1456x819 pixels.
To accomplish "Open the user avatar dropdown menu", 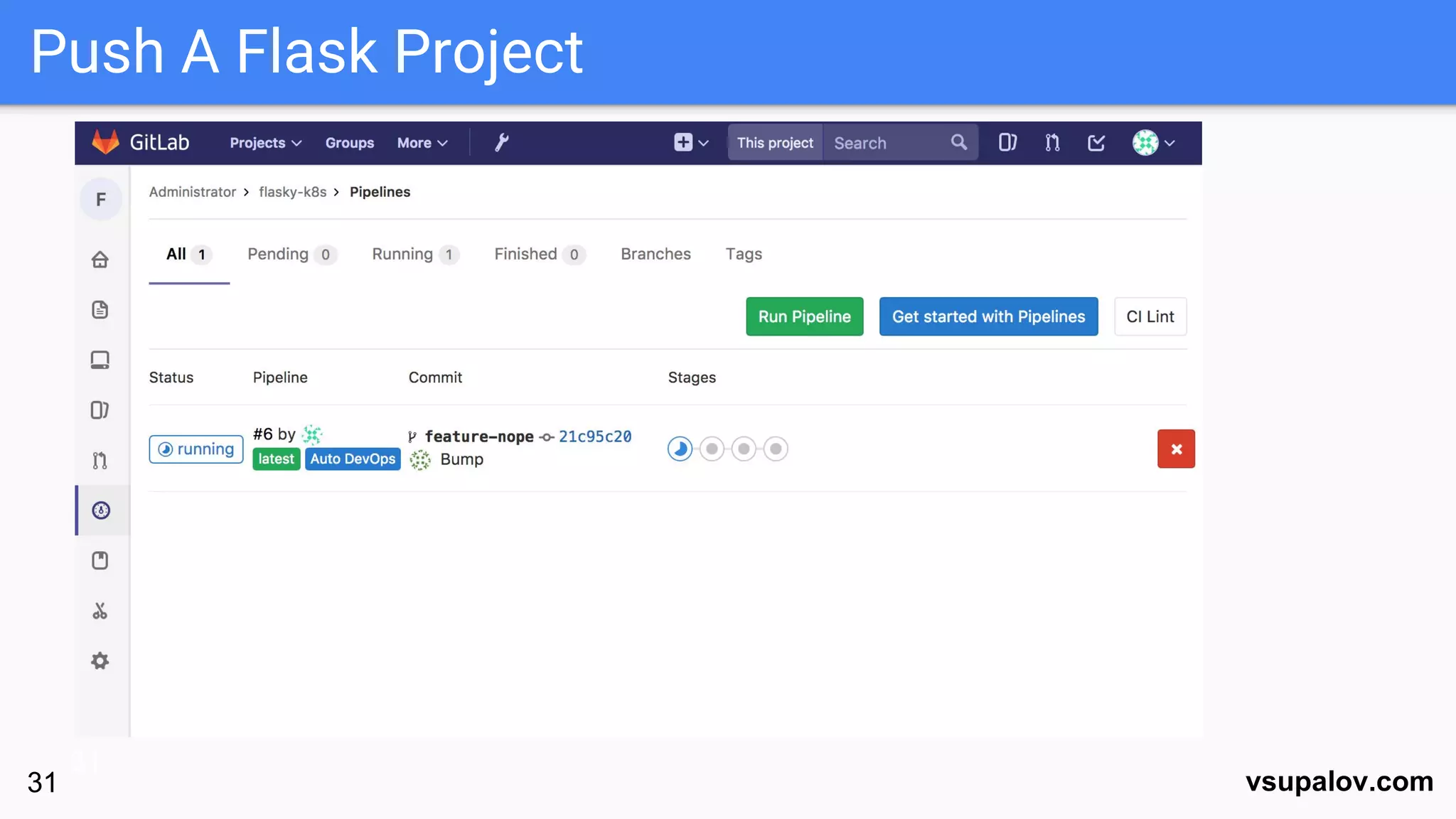I will 1153,143.
